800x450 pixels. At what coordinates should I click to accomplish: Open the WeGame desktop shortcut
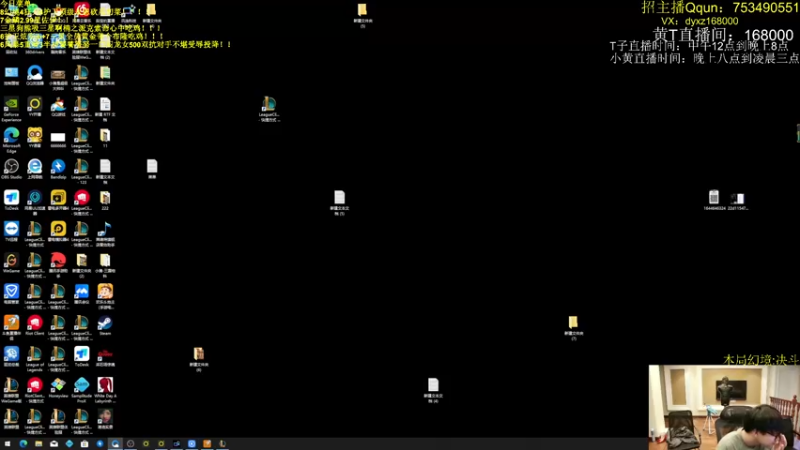pyautogui.click(x=11, y=262)
